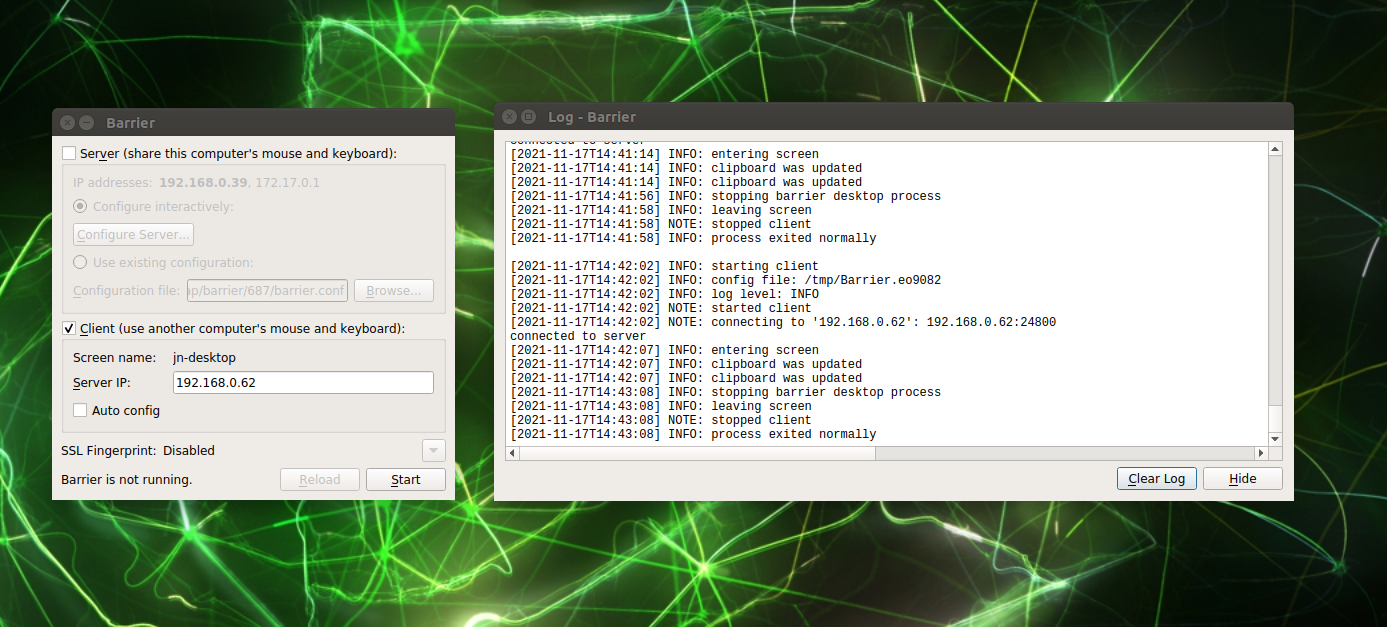1387x627 pixels.
Task: Open the SSL Fingerprint dropdown arrow
Action: pos(433,450)
